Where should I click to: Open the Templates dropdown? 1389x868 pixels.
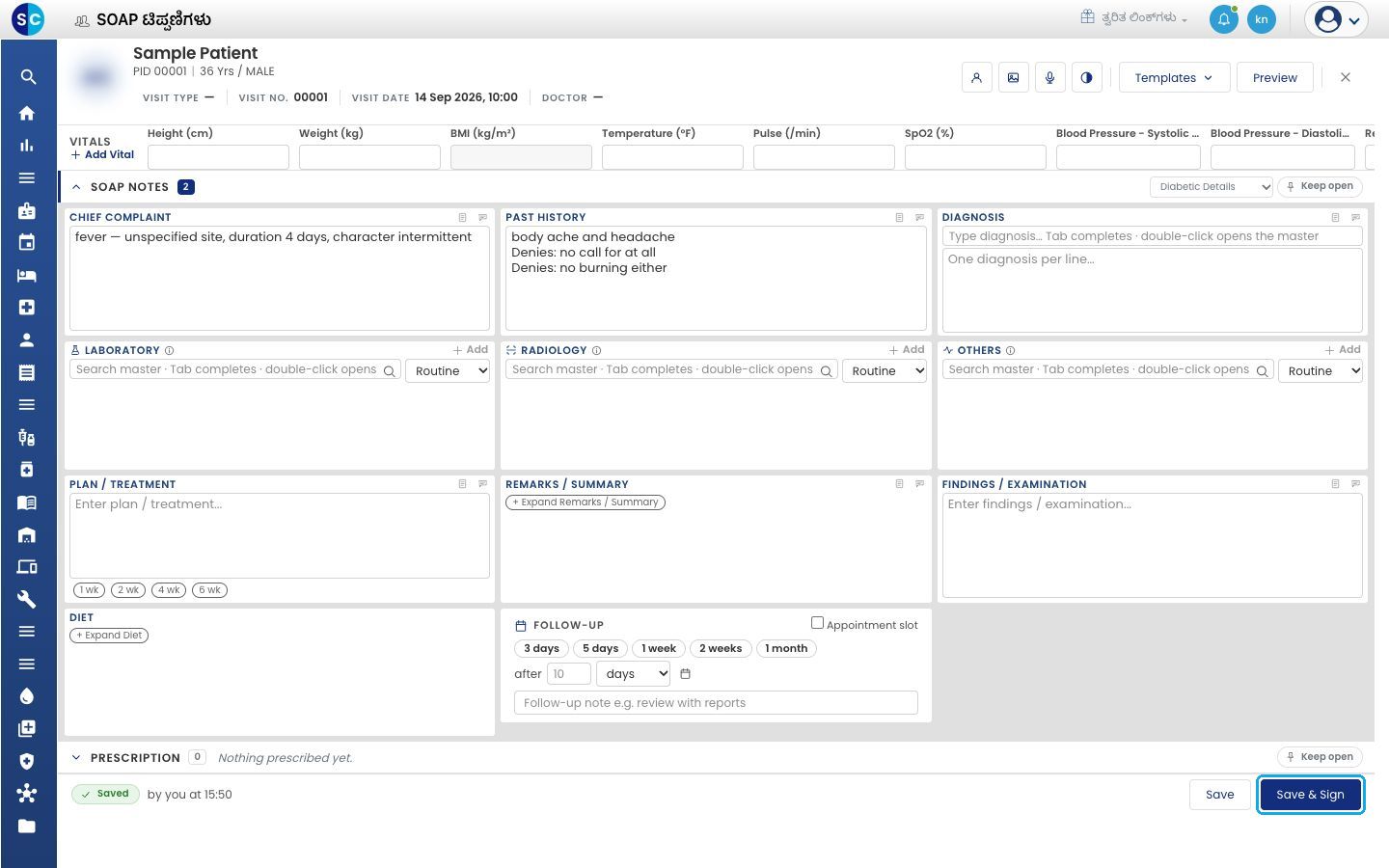tap(1174, 78)
